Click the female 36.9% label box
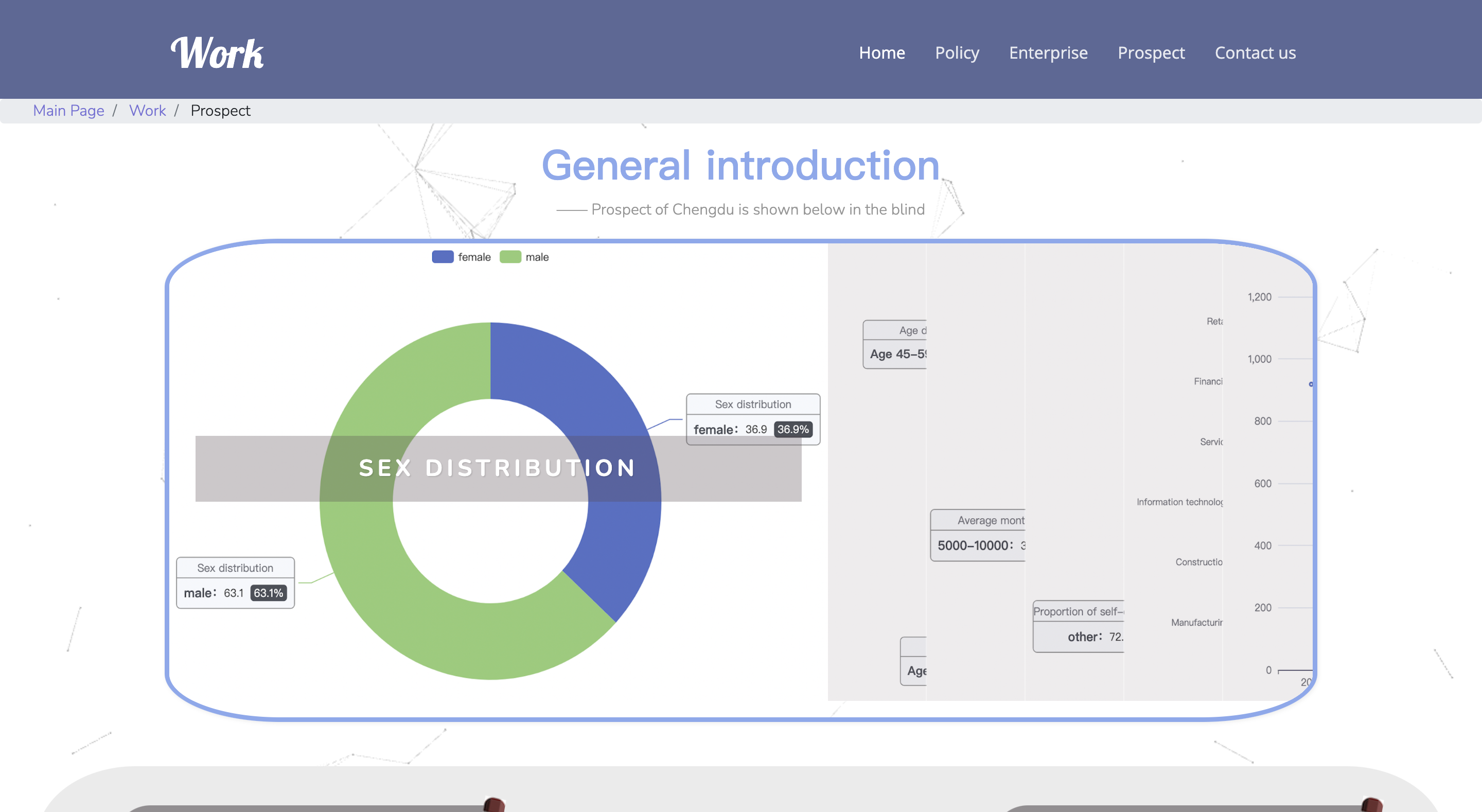1482x812 pixels. (752, 419)
